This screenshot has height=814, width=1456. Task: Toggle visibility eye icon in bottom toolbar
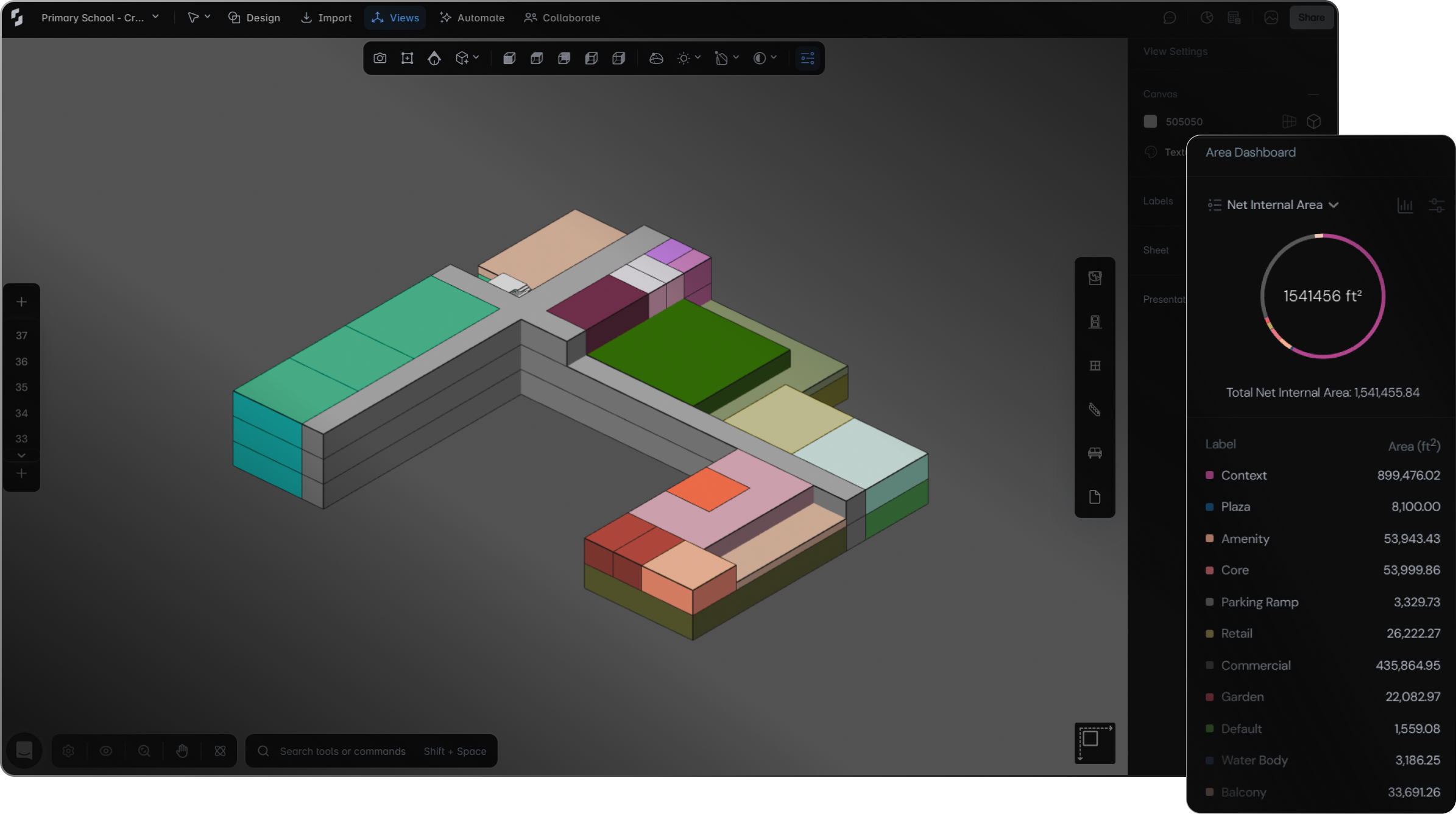[106, 751]
